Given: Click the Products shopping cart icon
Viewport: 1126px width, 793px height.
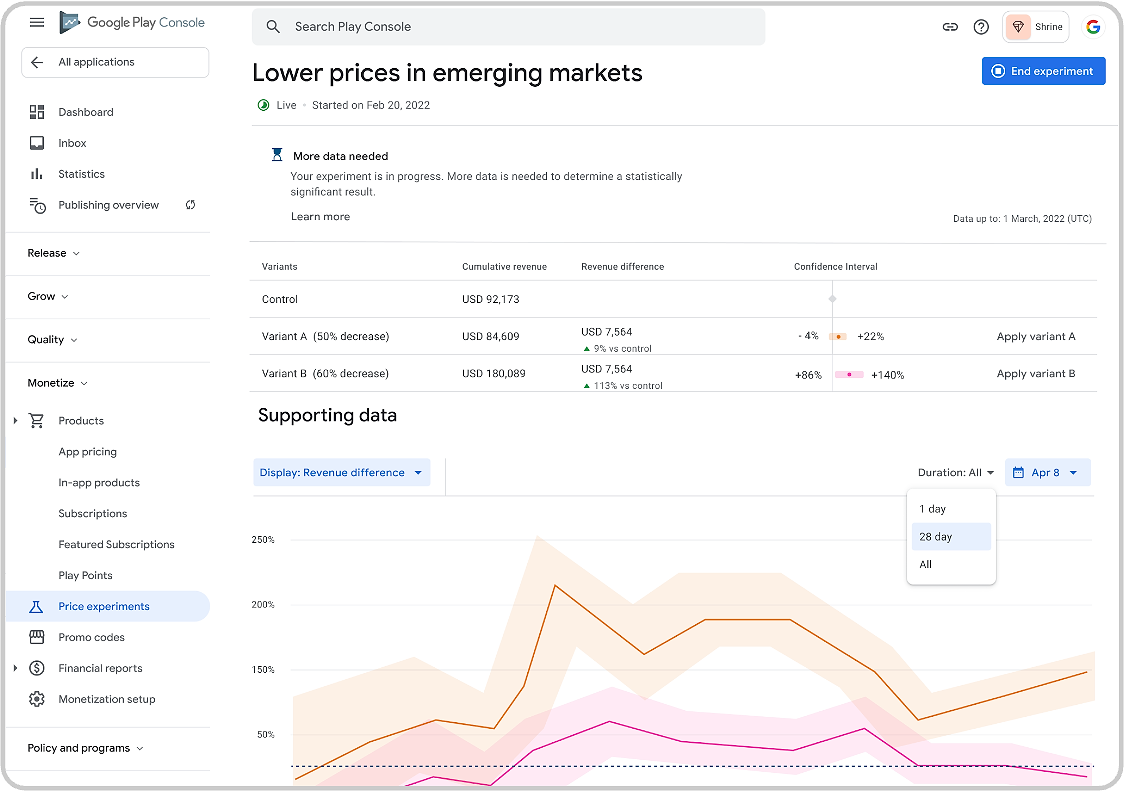Looking at the screenshot, I should [x=37, y=421].
